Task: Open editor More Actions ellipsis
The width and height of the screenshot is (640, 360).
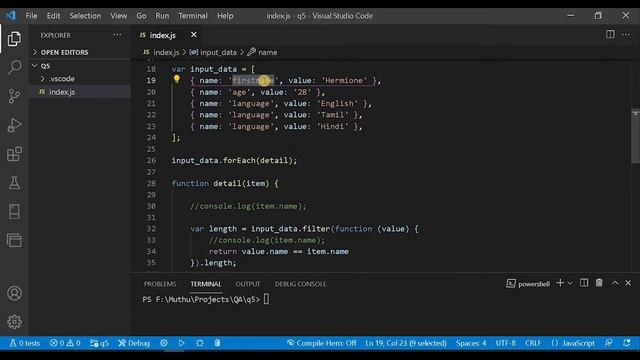Action: coord(626,35)
